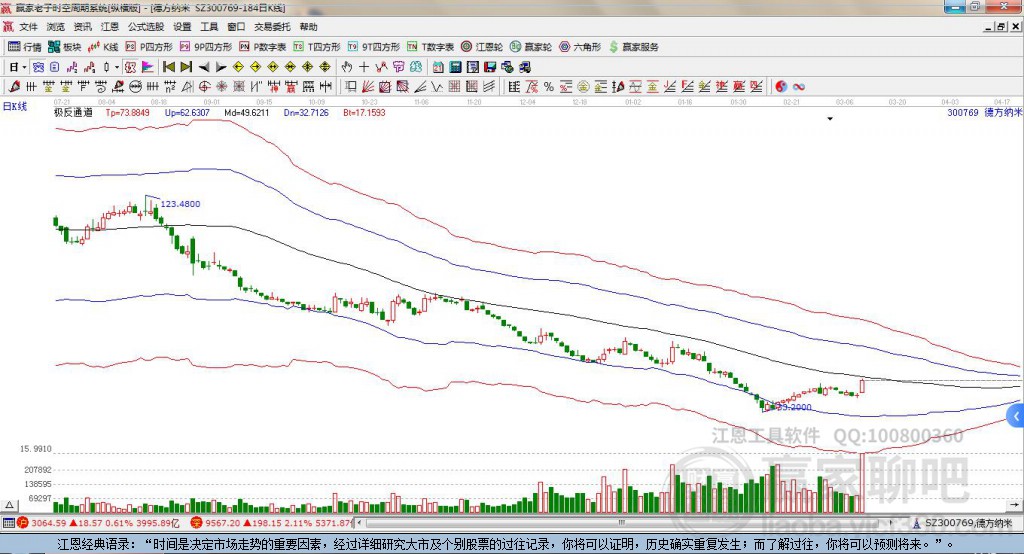Click the blue infinity symbol icon
This screenshot has height=554, width=1024.
(798, 87)
